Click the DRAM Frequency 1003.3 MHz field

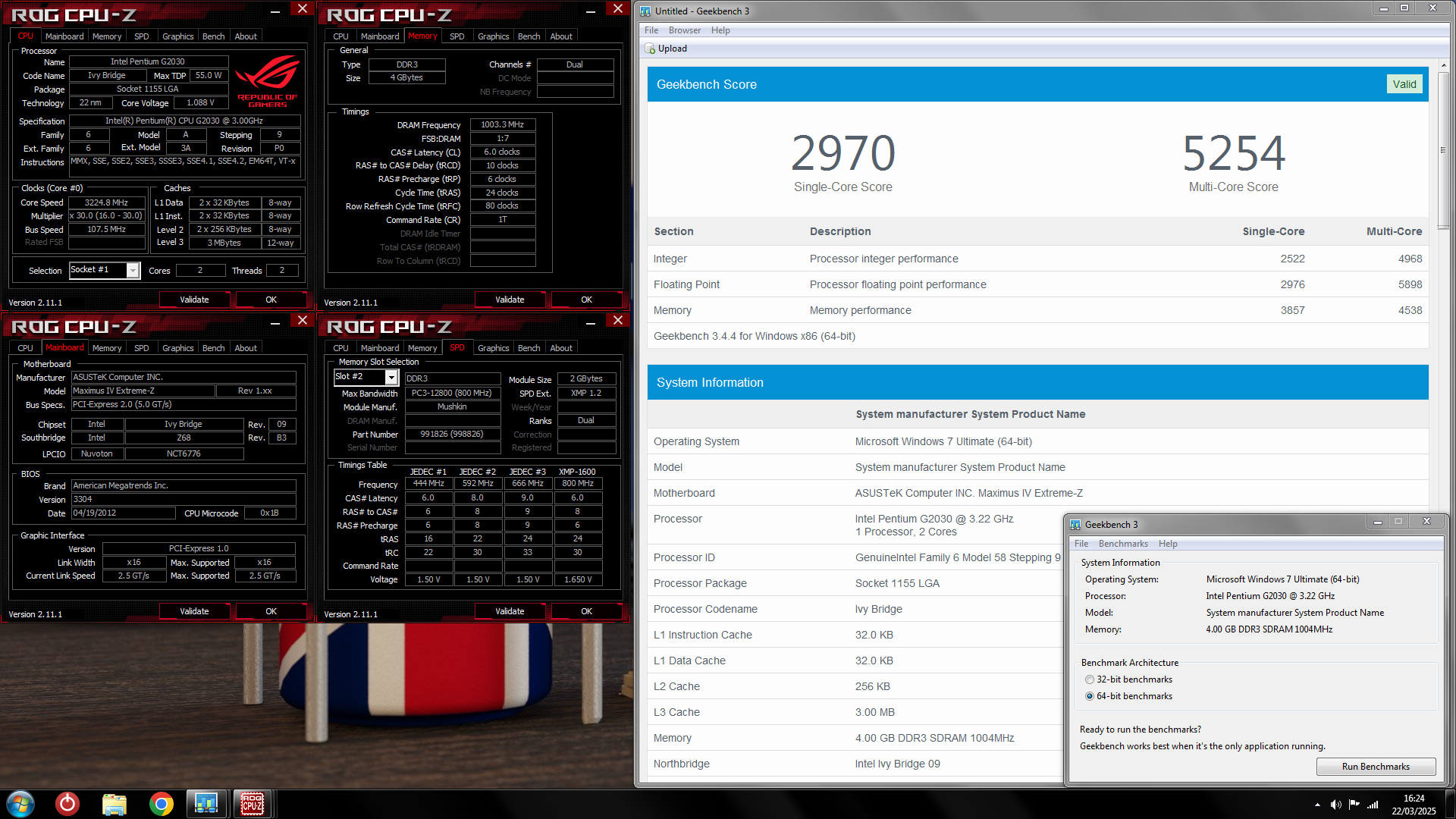click(502, 125)
